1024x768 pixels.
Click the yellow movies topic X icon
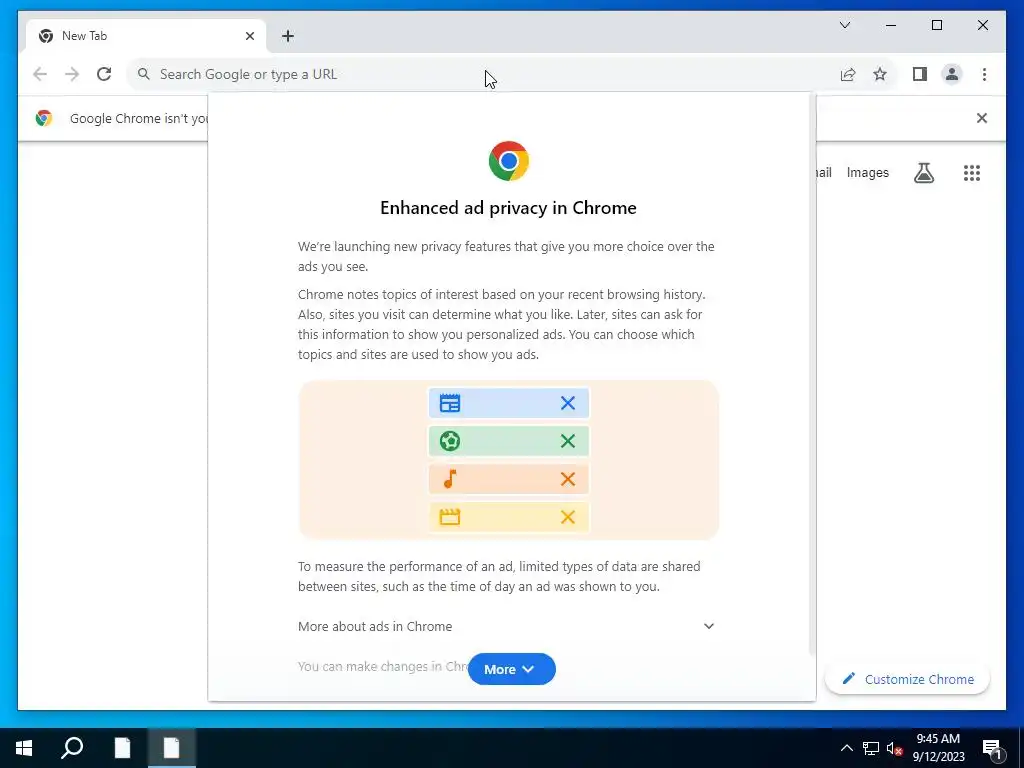(568, 517)
